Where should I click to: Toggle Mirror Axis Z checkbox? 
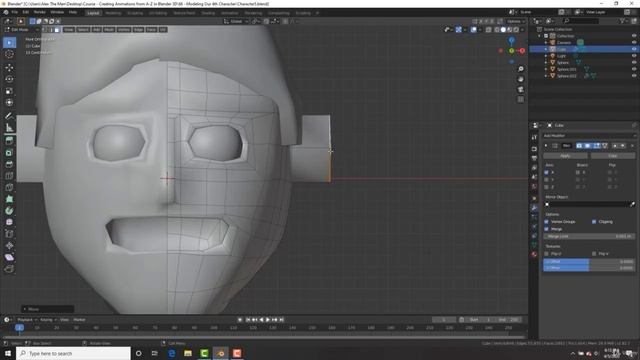click(x=547, y=187)
